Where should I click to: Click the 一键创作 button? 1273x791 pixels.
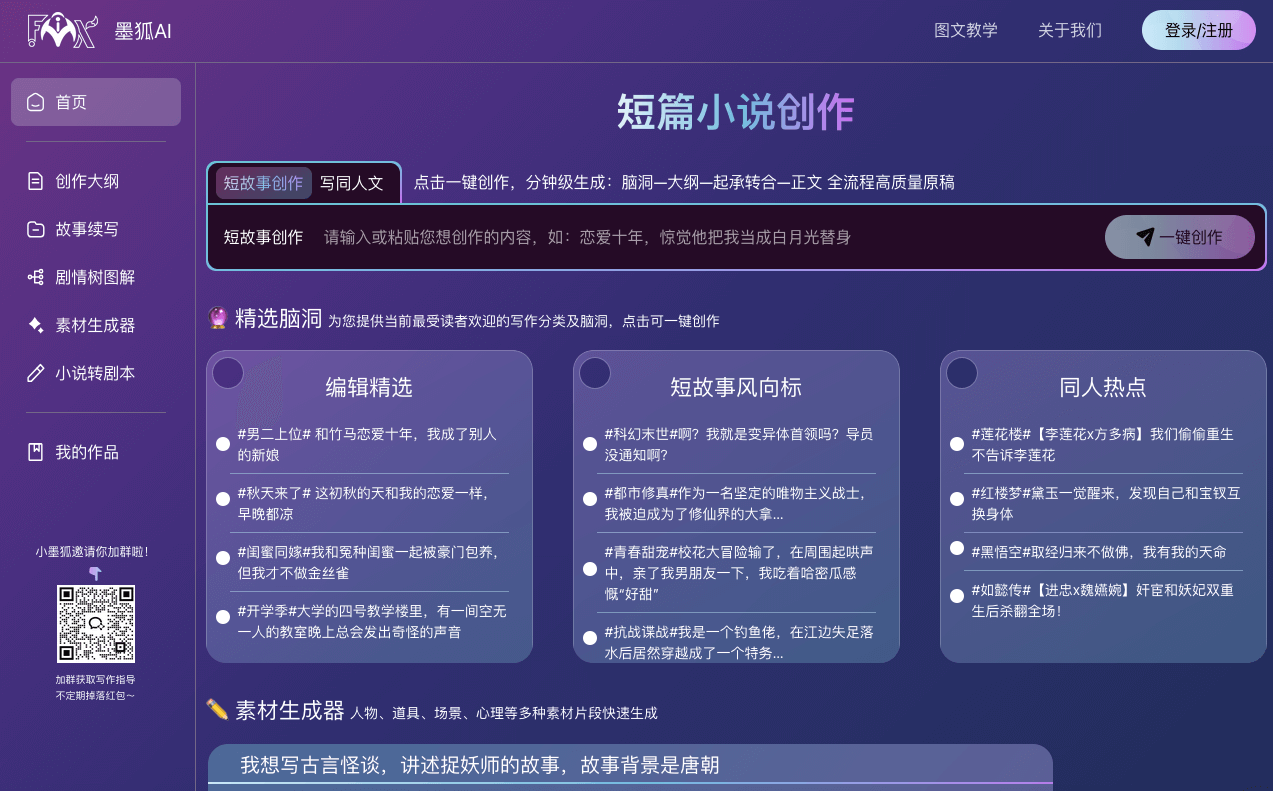pos(1179,237)
